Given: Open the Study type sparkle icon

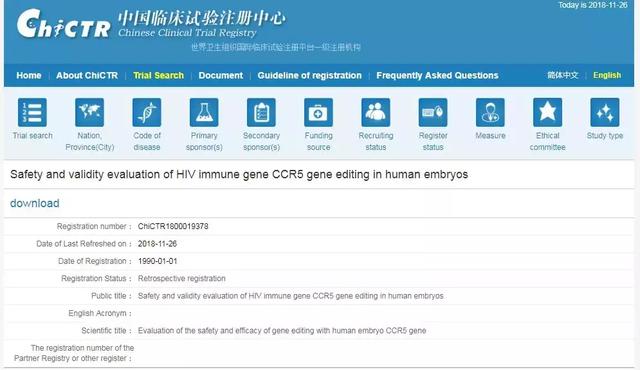Looking at the screenshot, I should pos(605,112).
